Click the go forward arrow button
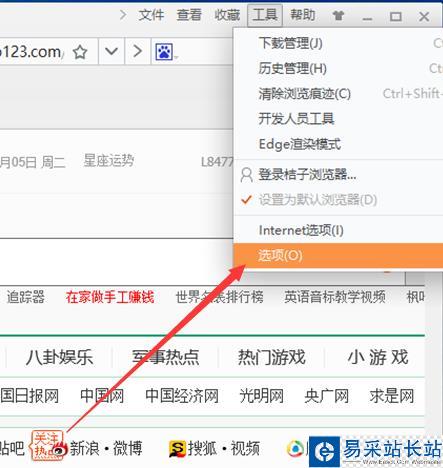The height and width of the screenshot is (468, 443). 137,51
